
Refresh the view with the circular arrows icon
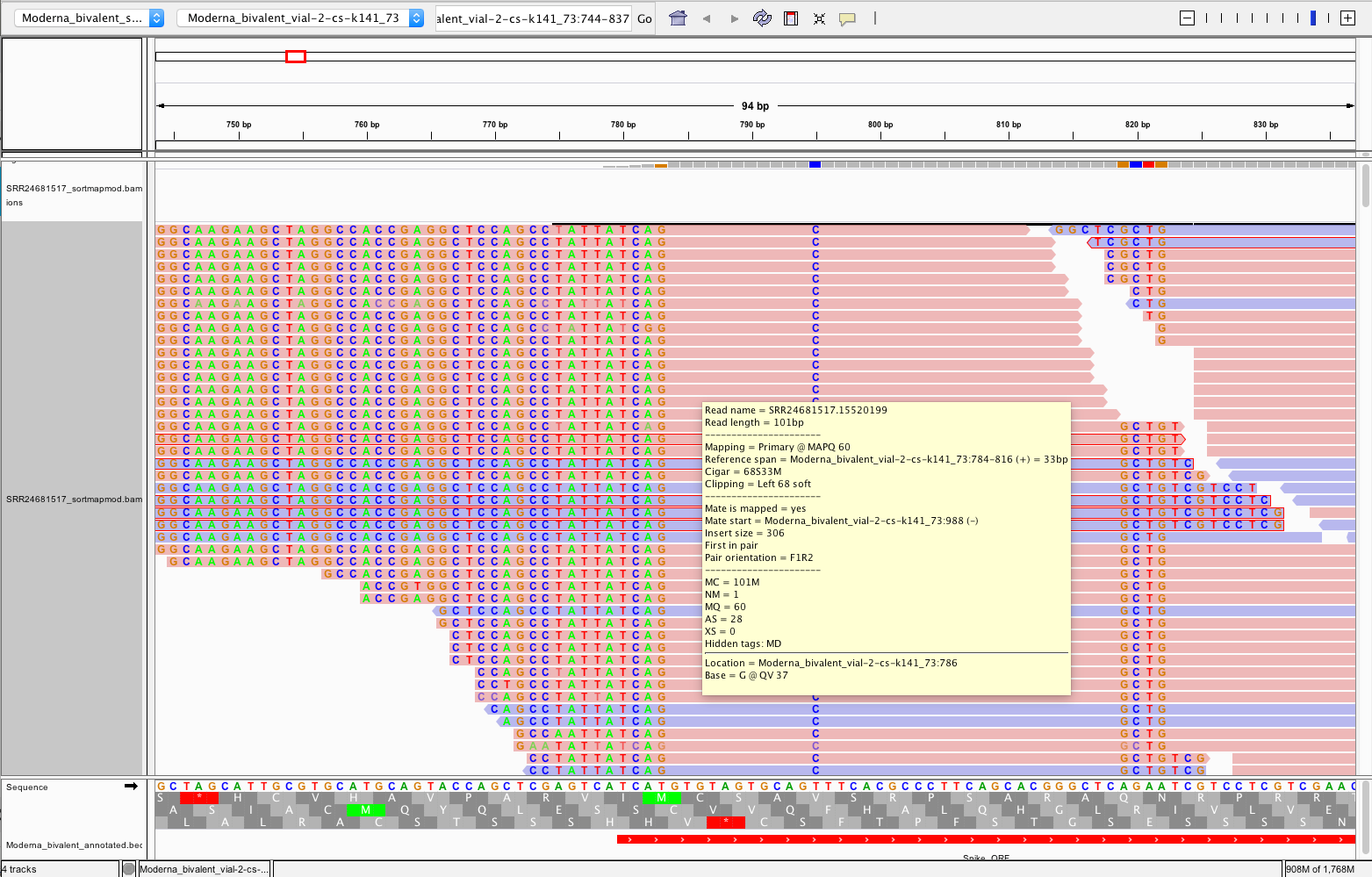pos(762,18)
